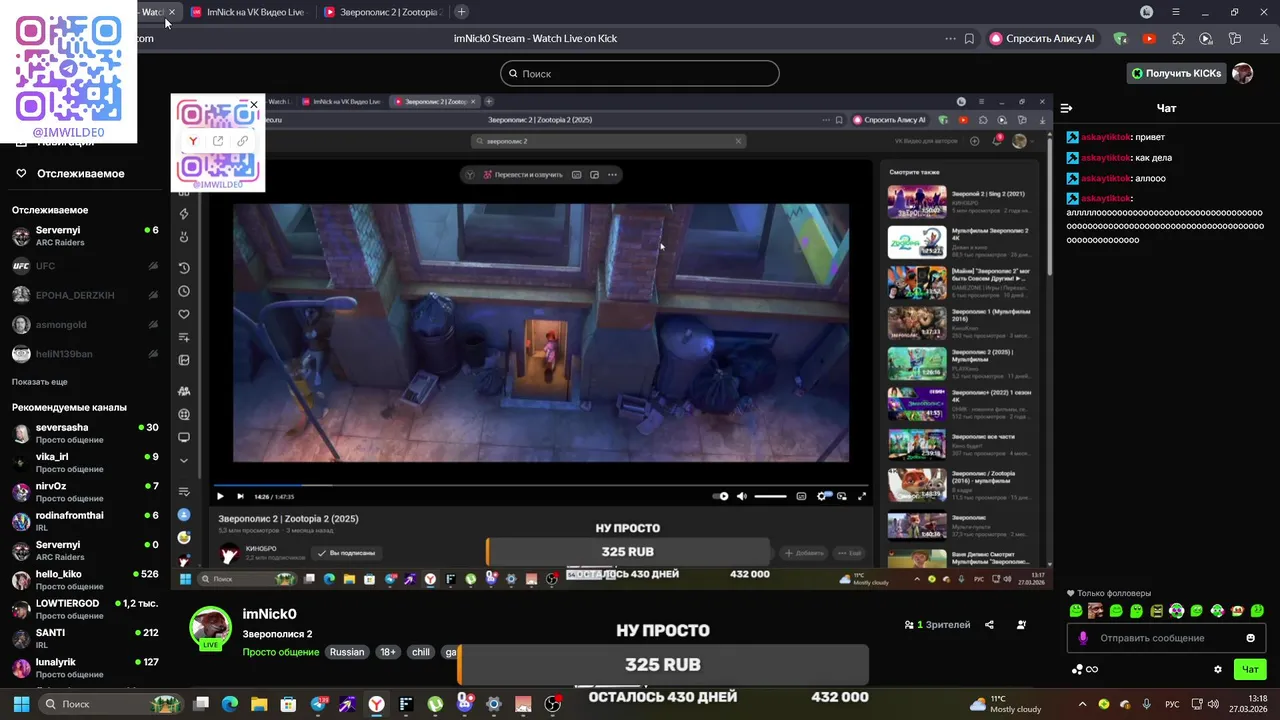Open the emoji picker in chat input
The width and height of the screenshot is (1280, 720).
(x=1250, y=638)
